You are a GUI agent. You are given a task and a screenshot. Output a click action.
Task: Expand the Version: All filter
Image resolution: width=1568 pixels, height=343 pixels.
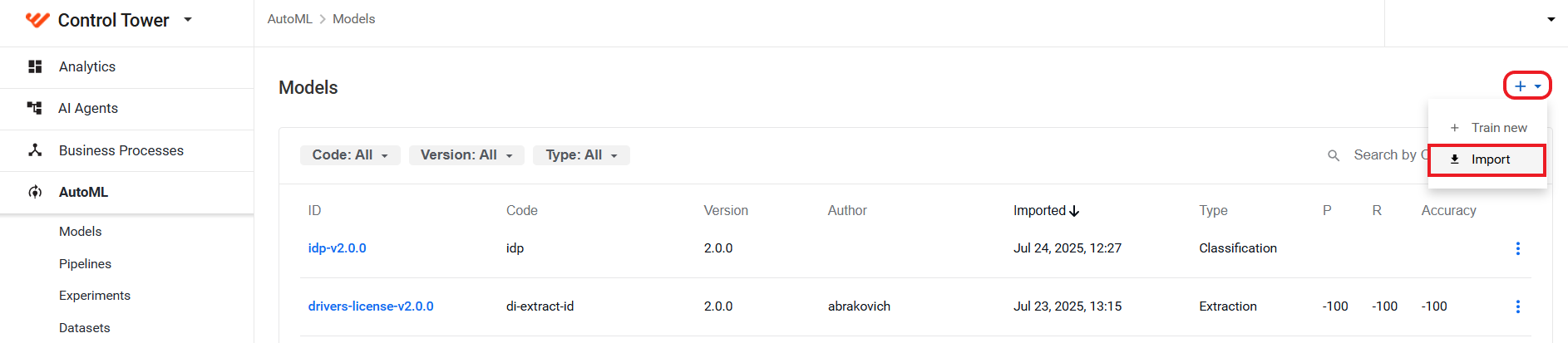(x=466, y=155)
